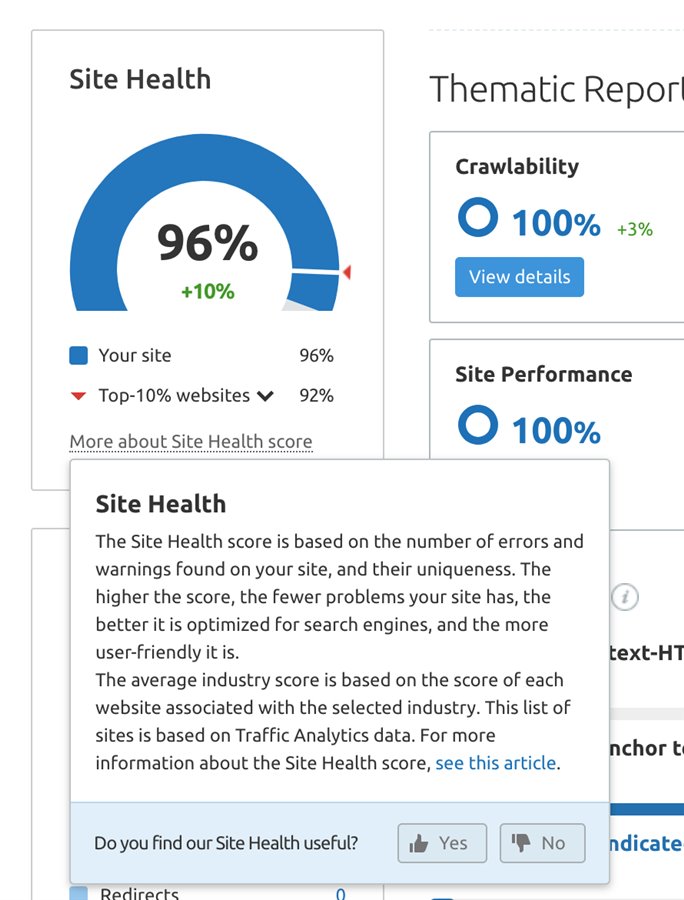Viewport: 684px width, 900px height.
Task: Click the Site Performance 100% score value
Action: point(556,431)
